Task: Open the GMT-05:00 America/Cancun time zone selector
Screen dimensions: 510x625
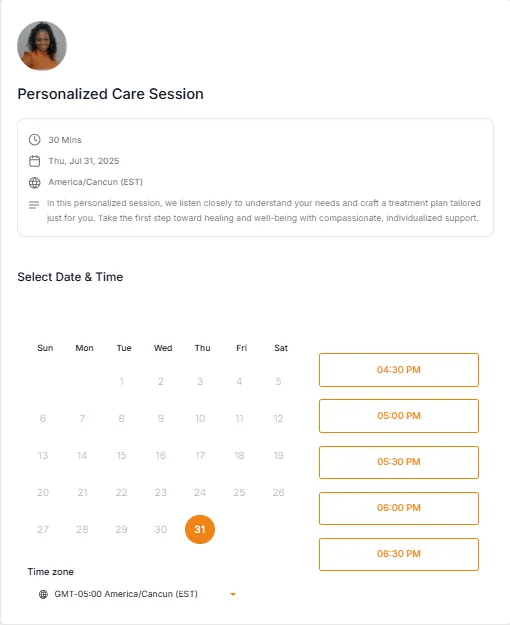Action: tap(138, 594)
